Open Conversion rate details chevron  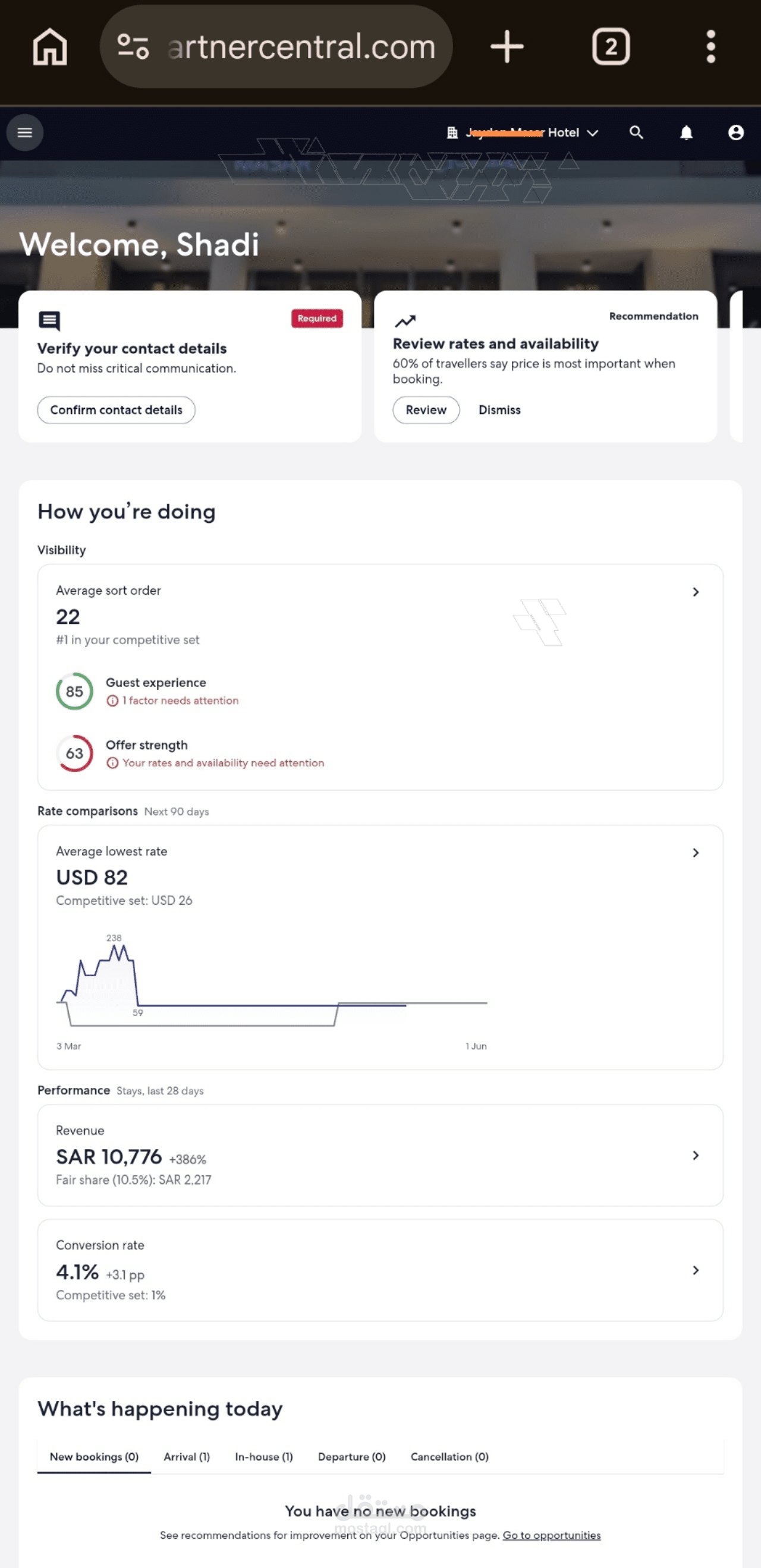[695, 1270]
